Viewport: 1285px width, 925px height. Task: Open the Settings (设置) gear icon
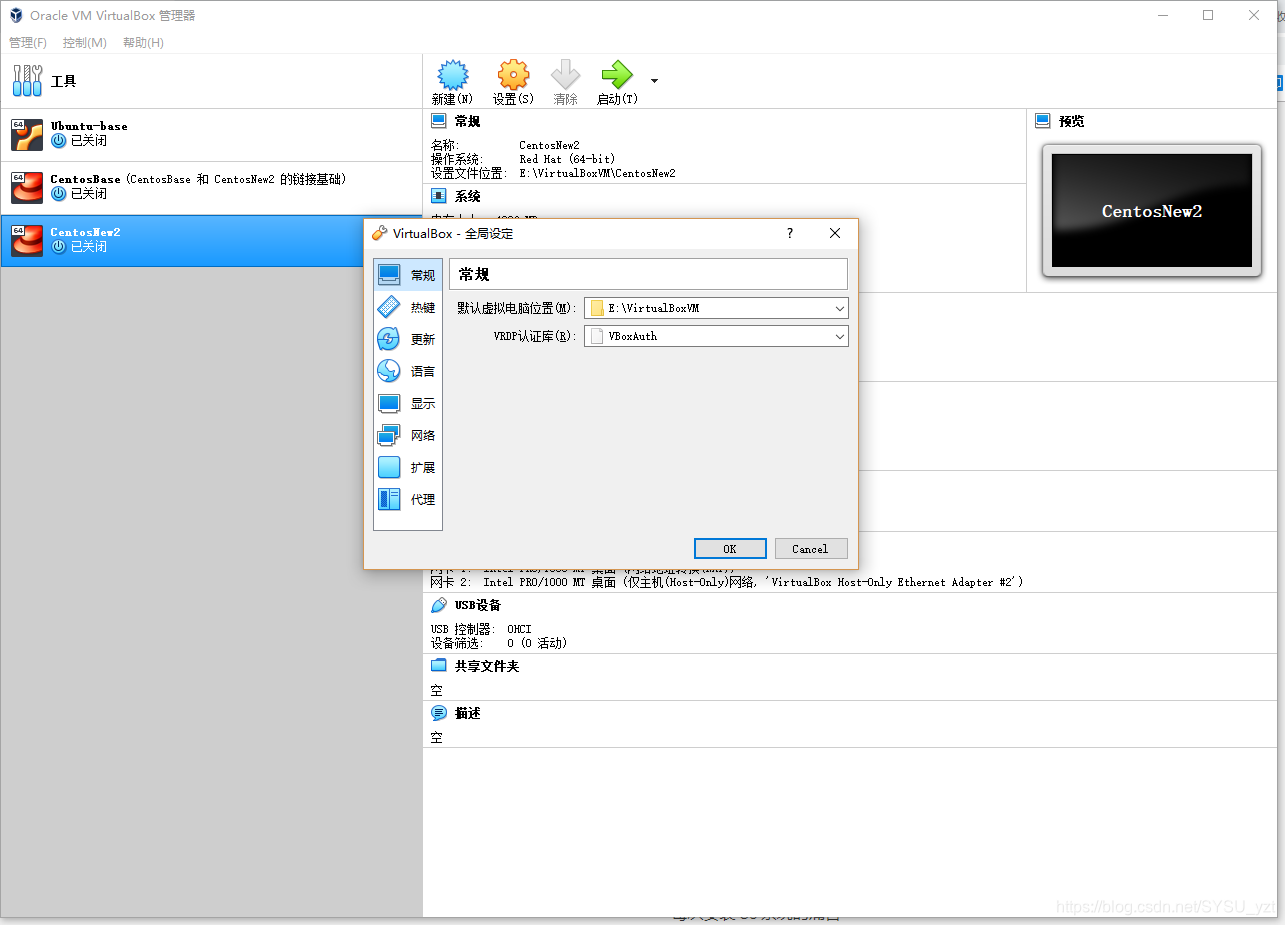coord(513,76)
